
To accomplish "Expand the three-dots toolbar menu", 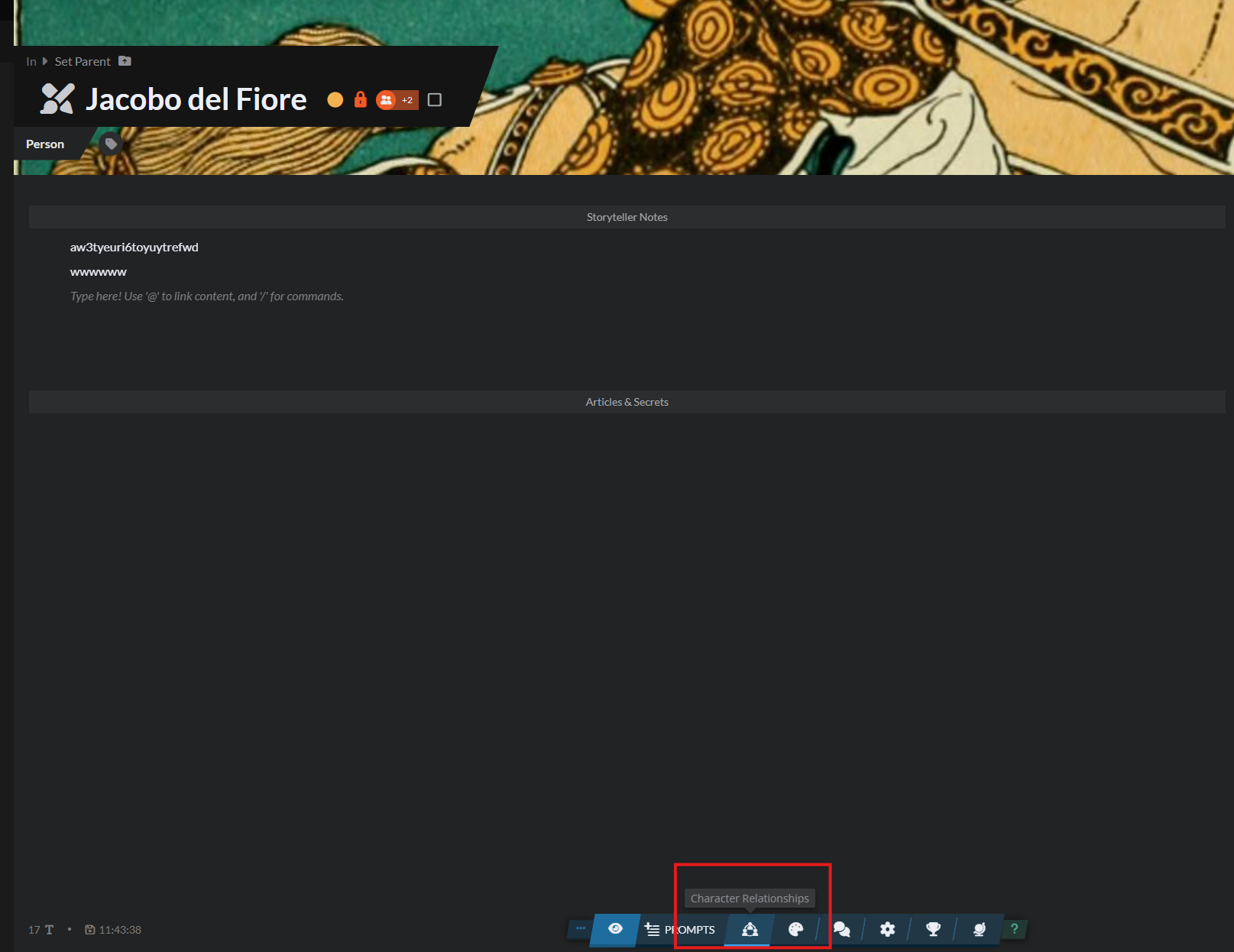I will click(x=581, y=928).
